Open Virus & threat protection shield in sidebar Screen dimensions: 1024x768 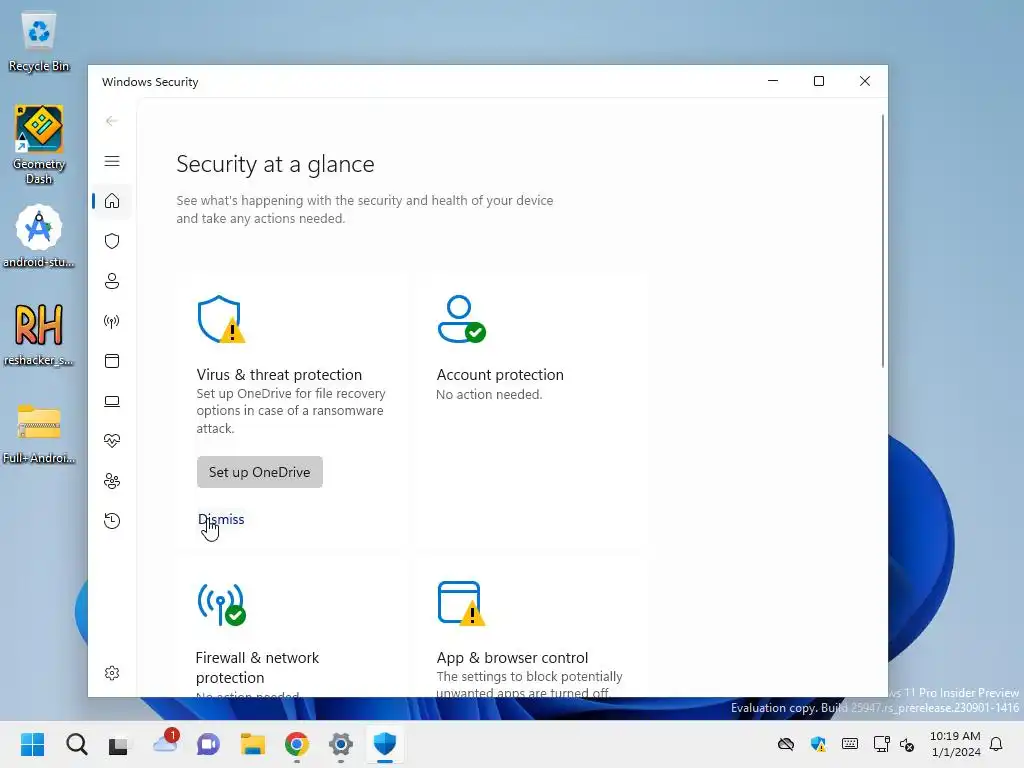click(x=112, y=241)
